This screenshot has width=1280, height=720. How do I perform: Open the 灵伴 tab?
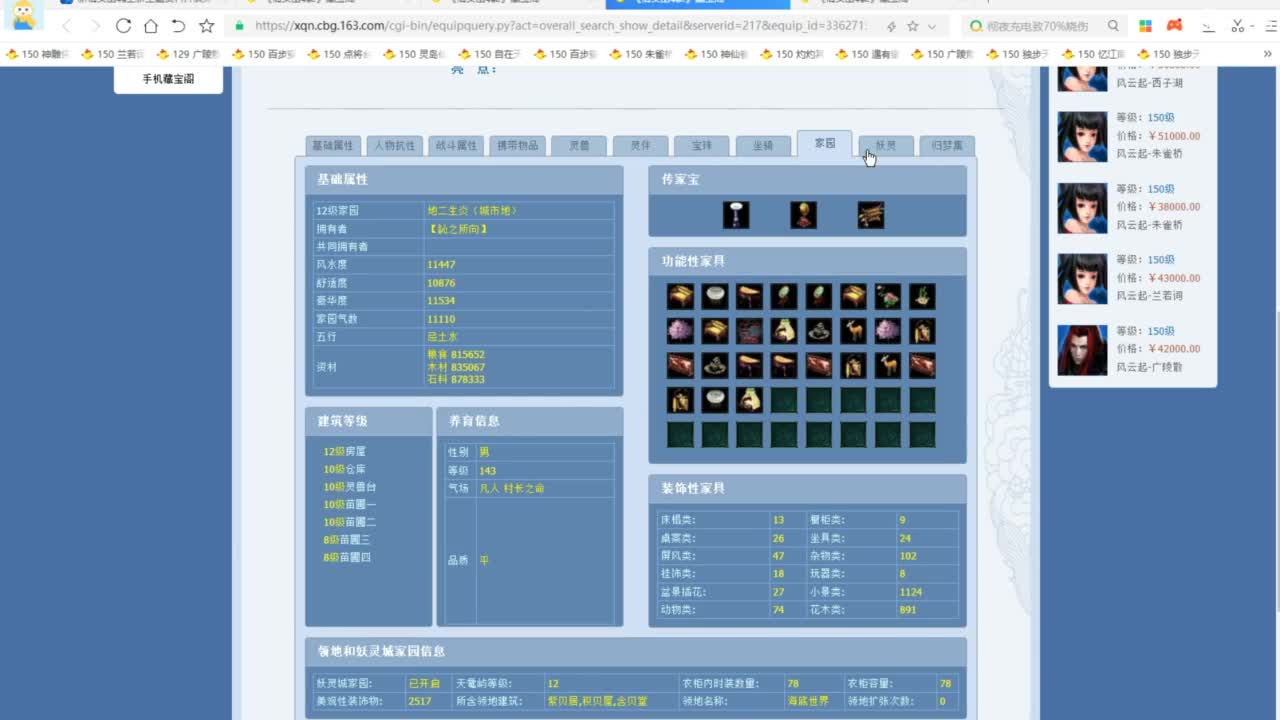[640, 146]
